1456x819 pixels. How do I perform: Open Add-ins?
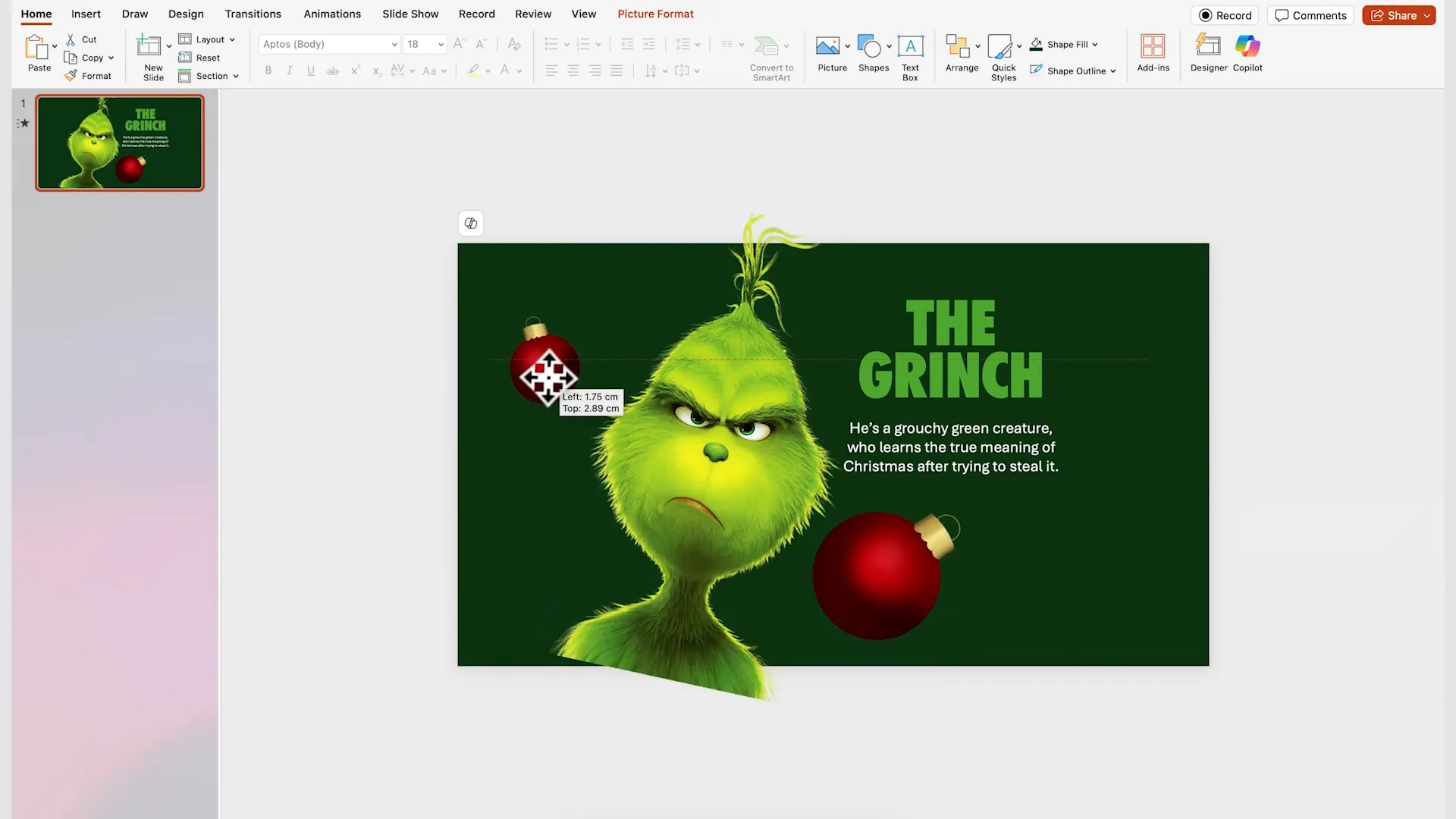tap(1153, 54)
